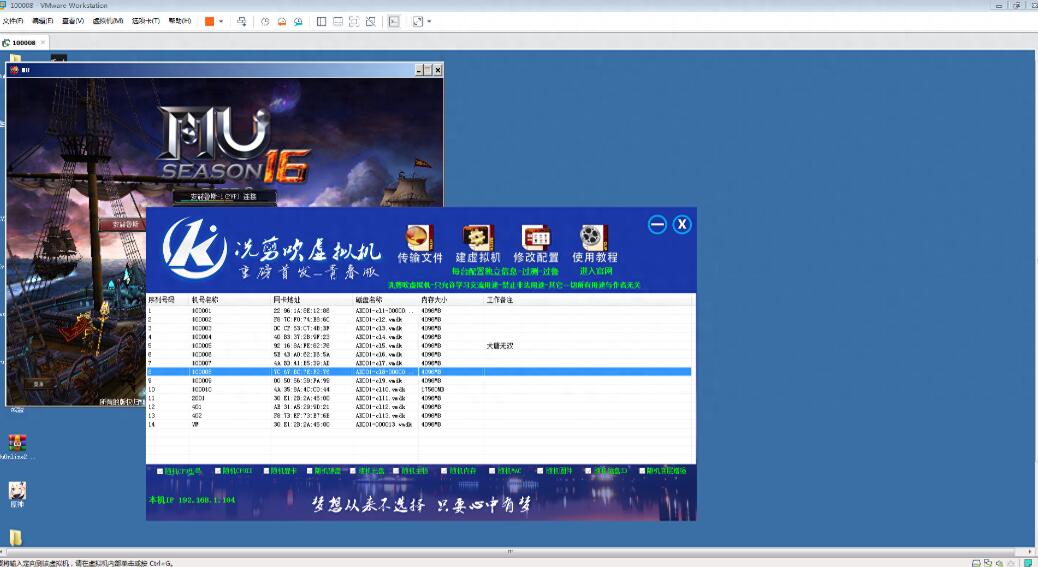Open the 修改配置 modify configuration icon
This screenshot has height=567, width=1038.
point(536,238)
